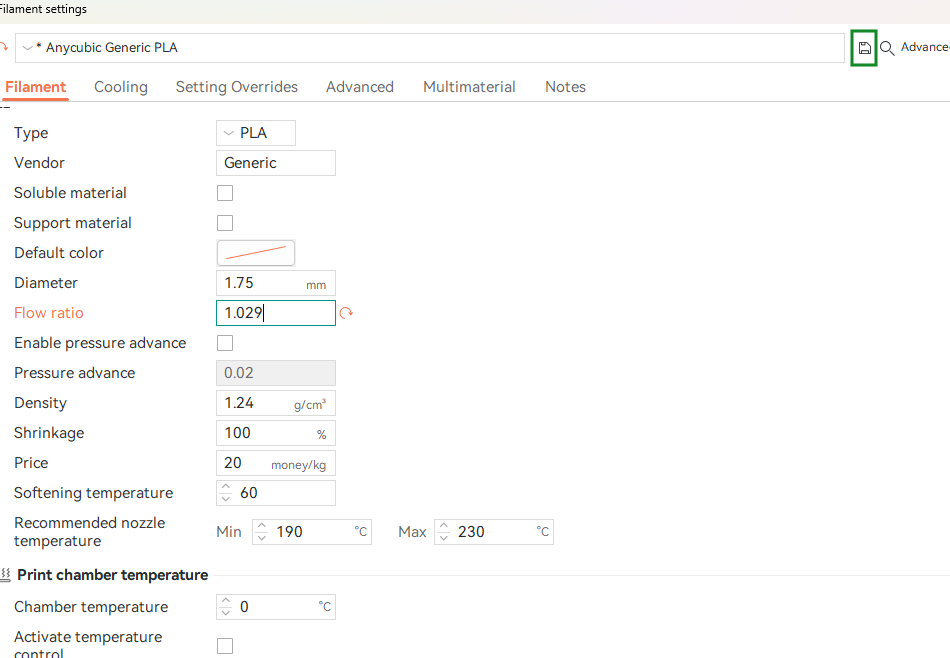The image size is (950, 658).
Task: Open the filament Type dropdown
Action: pyautogui.click(x=256, y=133)
